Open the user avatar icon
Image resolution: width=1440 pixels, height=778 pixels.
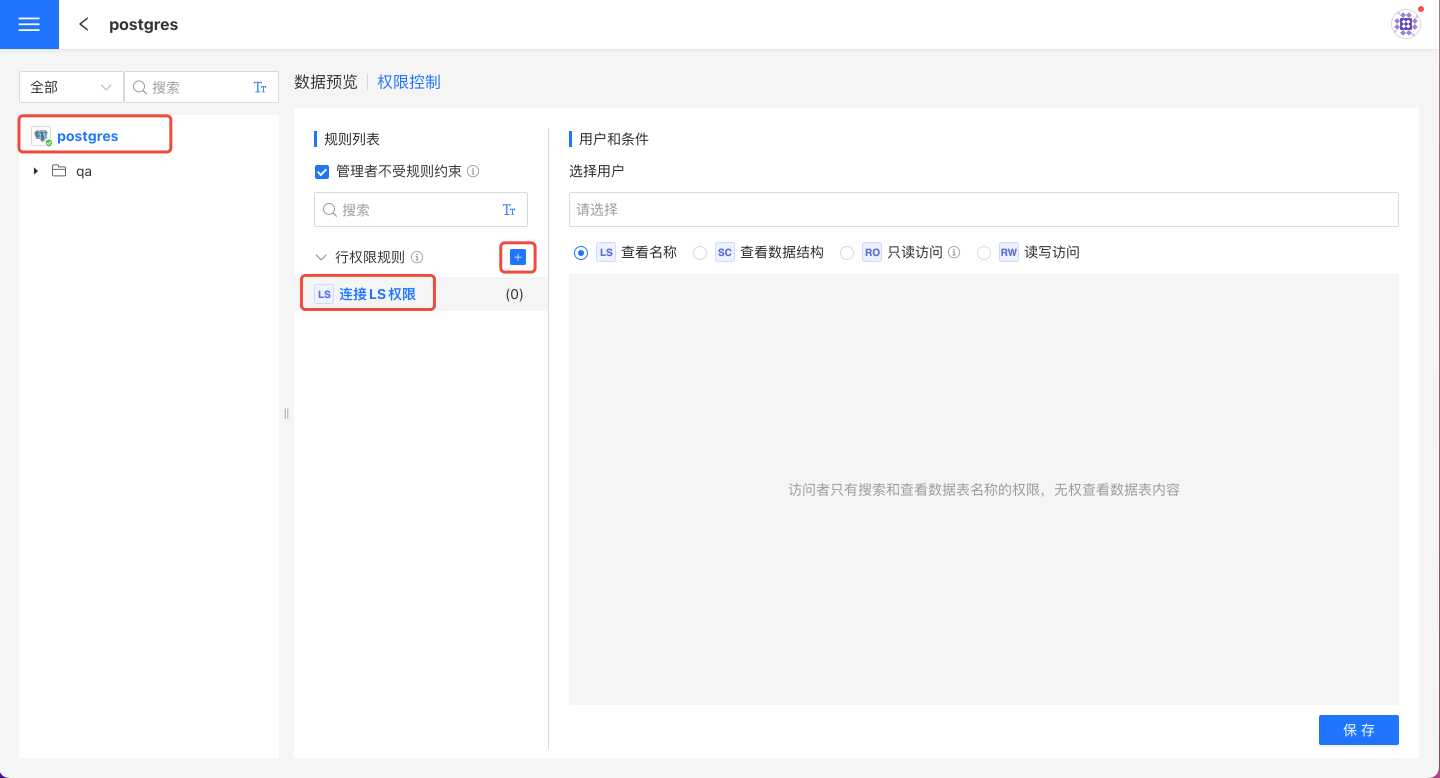(x=1405, y=24)
